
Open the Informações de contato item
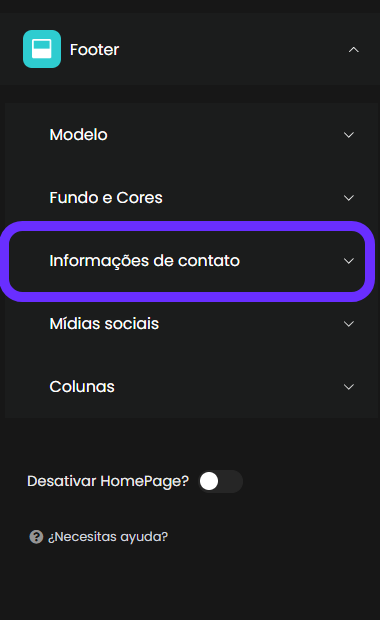[144, 261]
